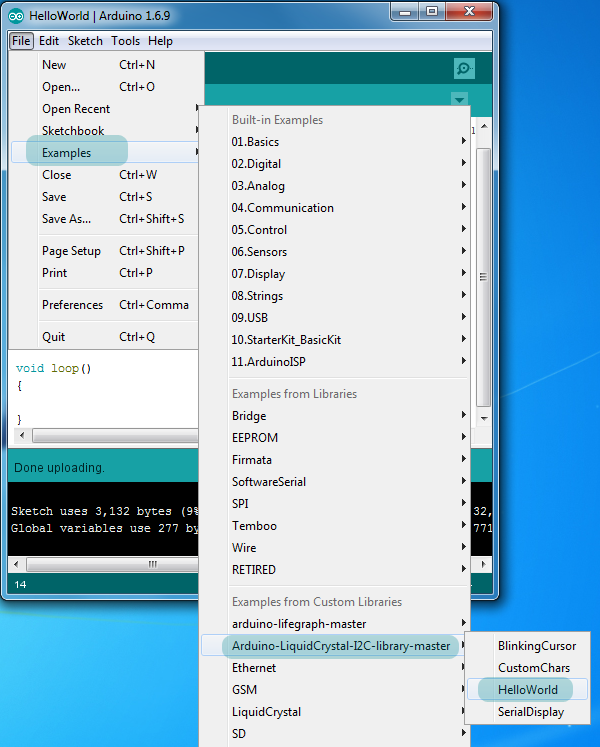Click line number 14 in status bar
This screenshot has height=747, width=600.
coord(20,585)
